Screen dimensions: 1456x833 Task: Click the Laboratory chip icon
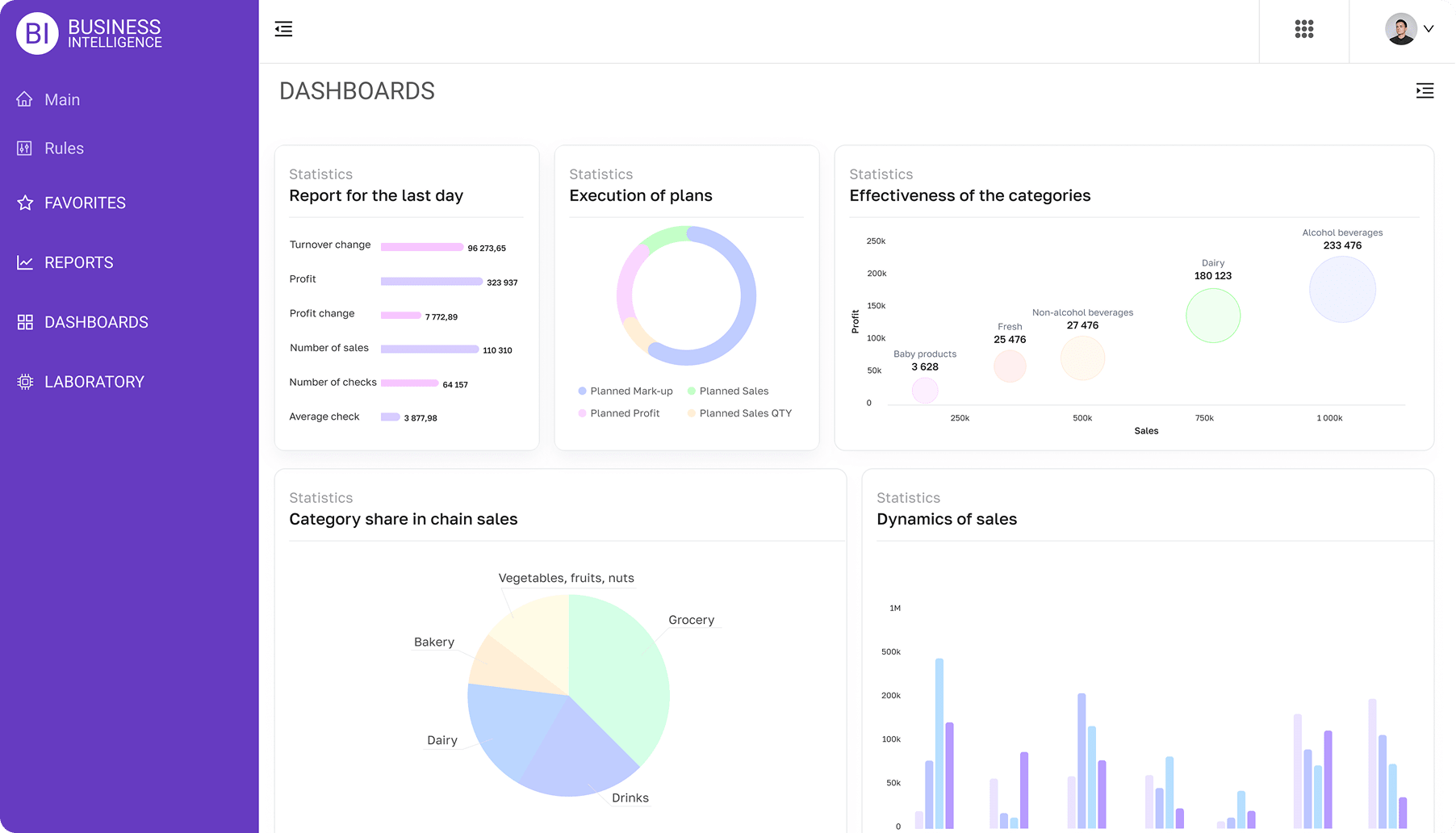pyautogui.click(x=25, y=382)
